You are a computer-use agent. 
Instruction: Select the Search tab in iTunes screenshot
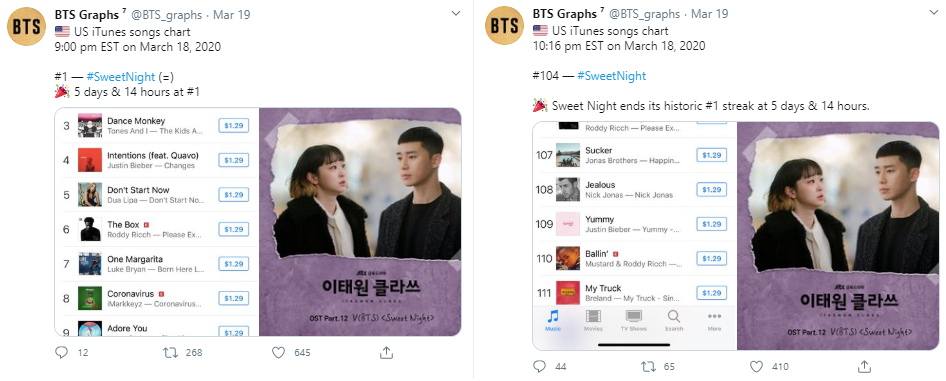(x=673, y=320)
